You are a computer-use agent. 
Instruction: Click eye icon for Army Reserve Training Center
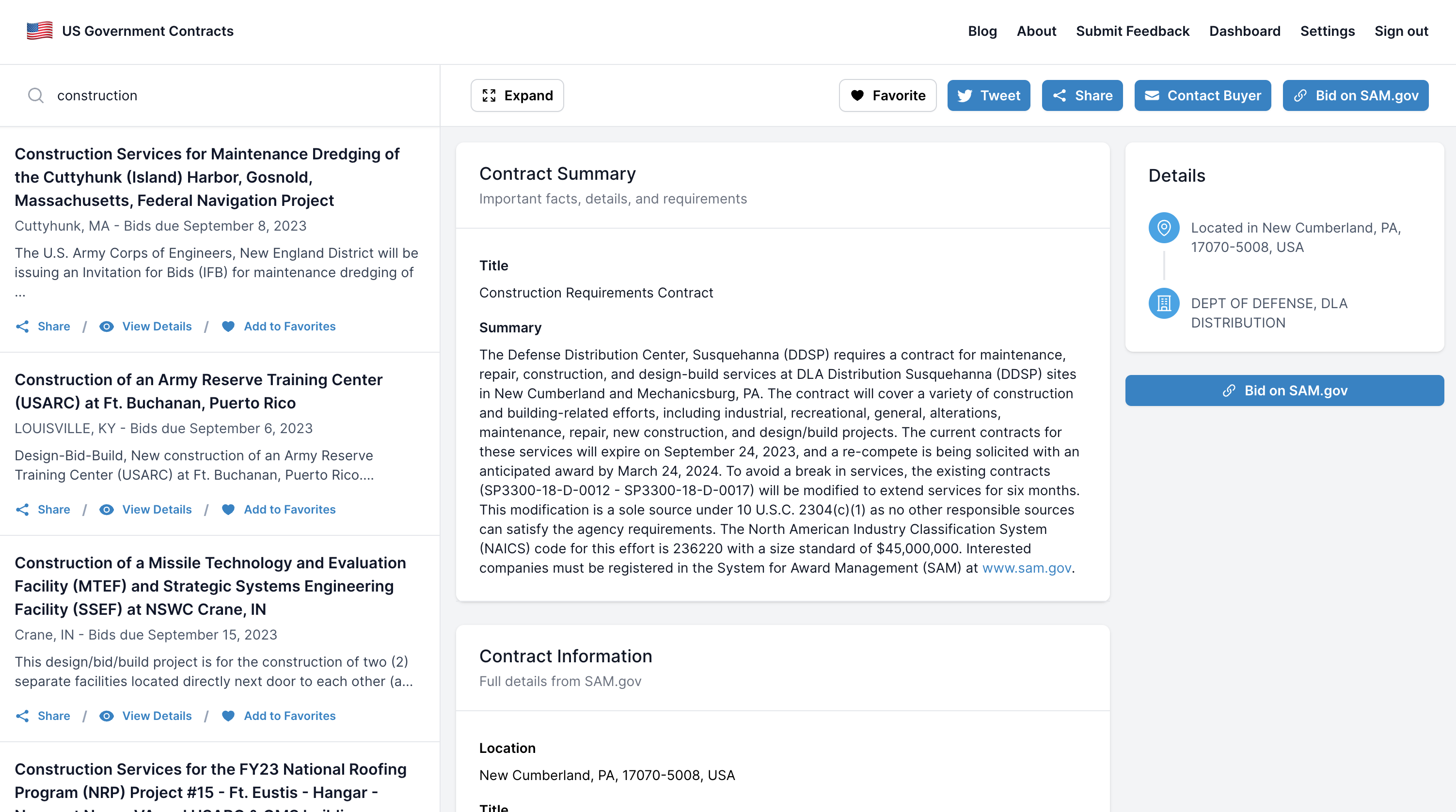pyautogui.click(x=106, y=509)
